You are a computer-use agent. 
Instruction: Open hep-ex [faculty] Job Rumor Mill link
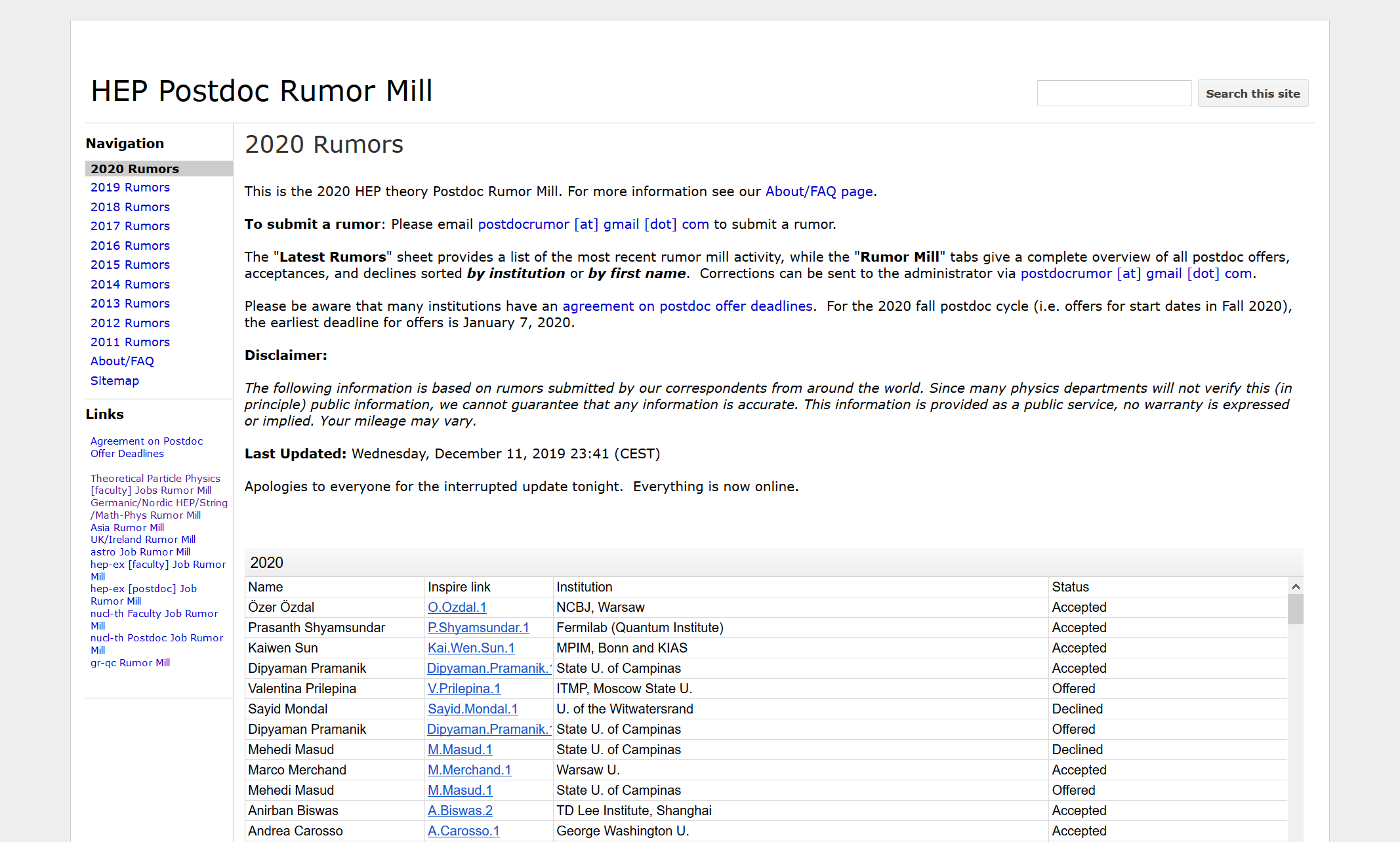tap(158, 570)
